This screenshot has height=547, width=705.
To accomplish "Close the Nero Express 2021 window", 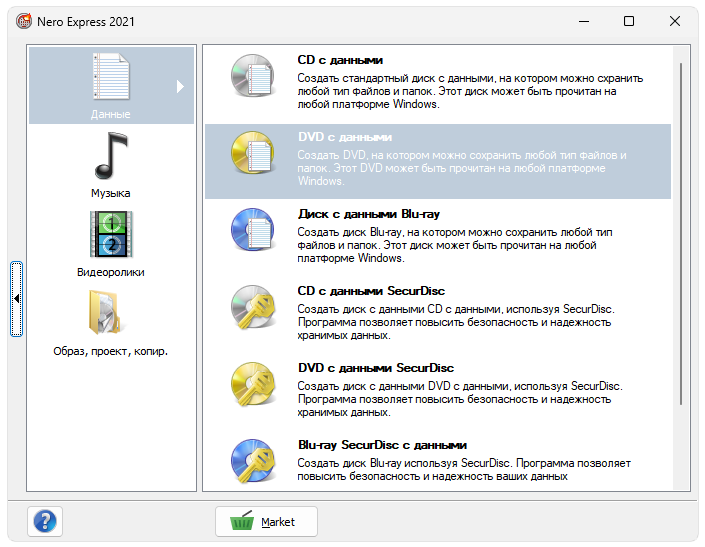I will pos(675,21).
